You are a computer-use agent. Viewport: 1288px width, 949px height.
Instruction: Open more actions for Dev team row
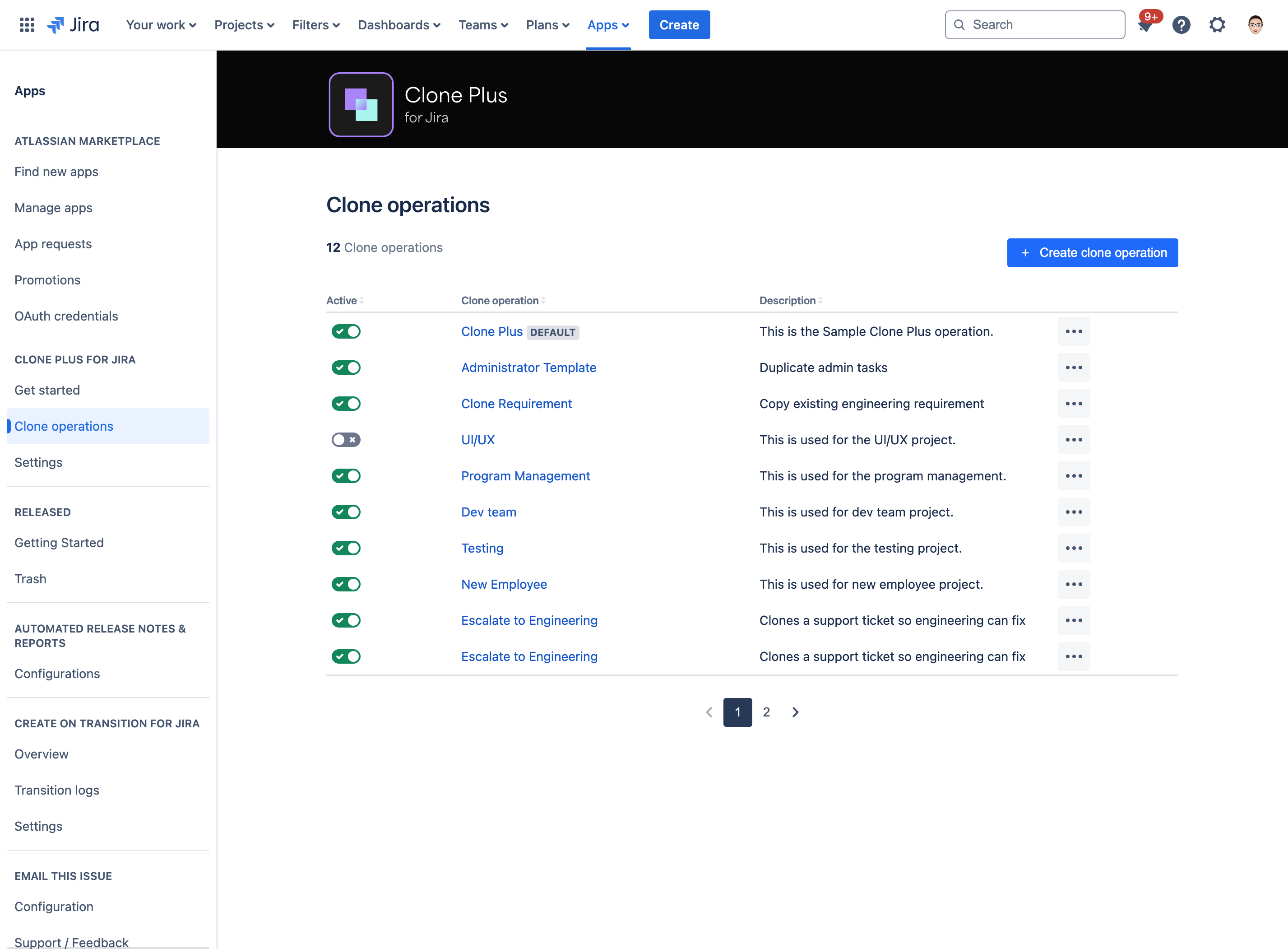[1074, 512]
